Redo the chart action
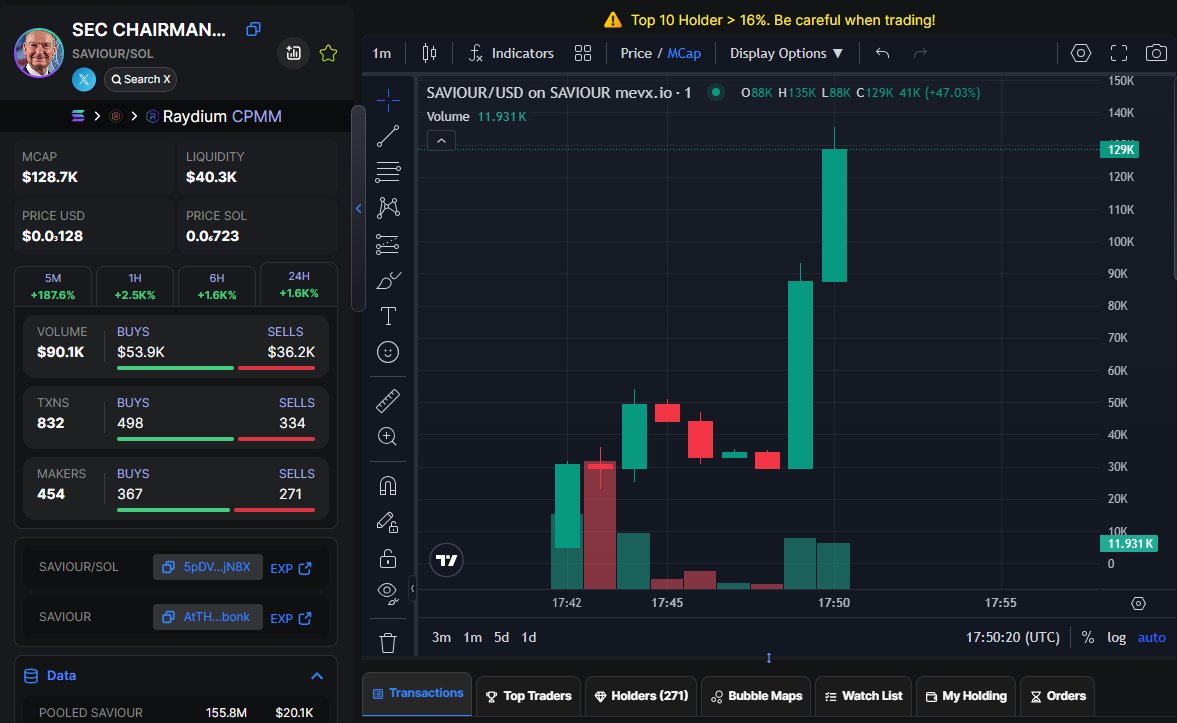1177x723 pixels. [920, 53]
